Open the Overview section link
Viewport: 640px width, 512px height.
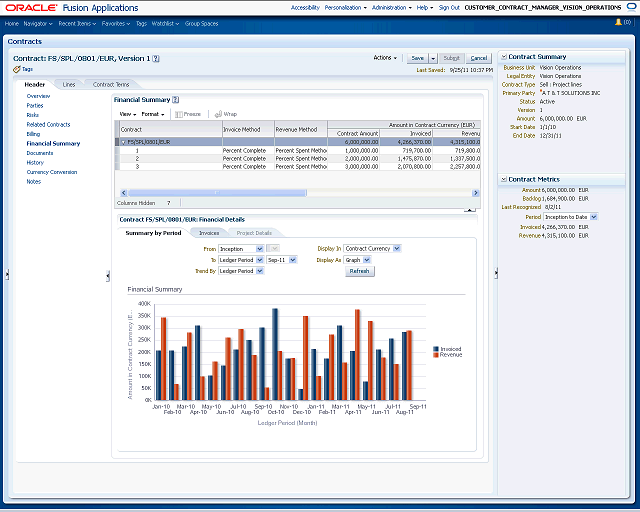(x=38, y=96)
